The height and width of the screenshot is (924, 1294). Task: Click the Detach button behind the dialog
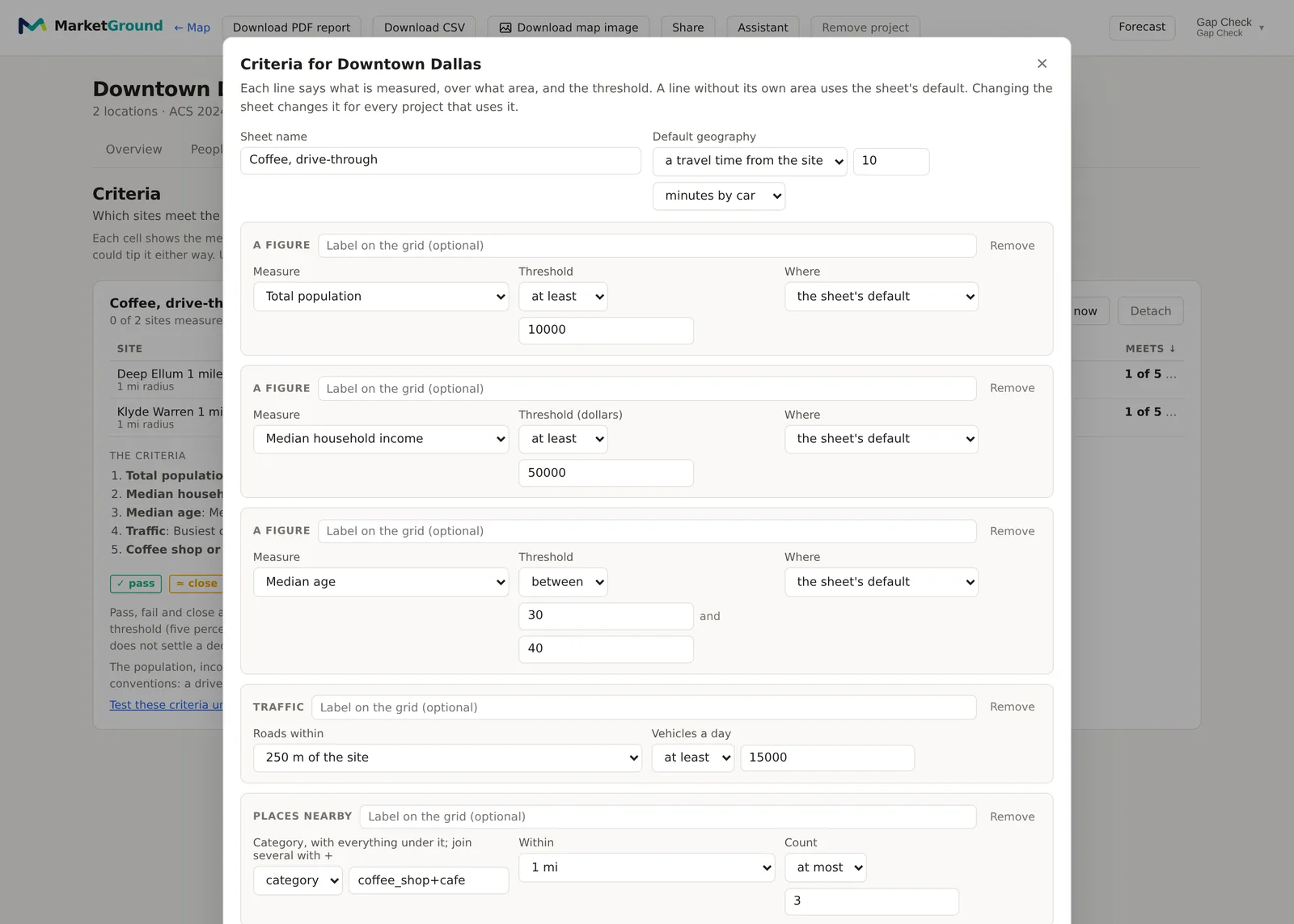pos(1150,311)
